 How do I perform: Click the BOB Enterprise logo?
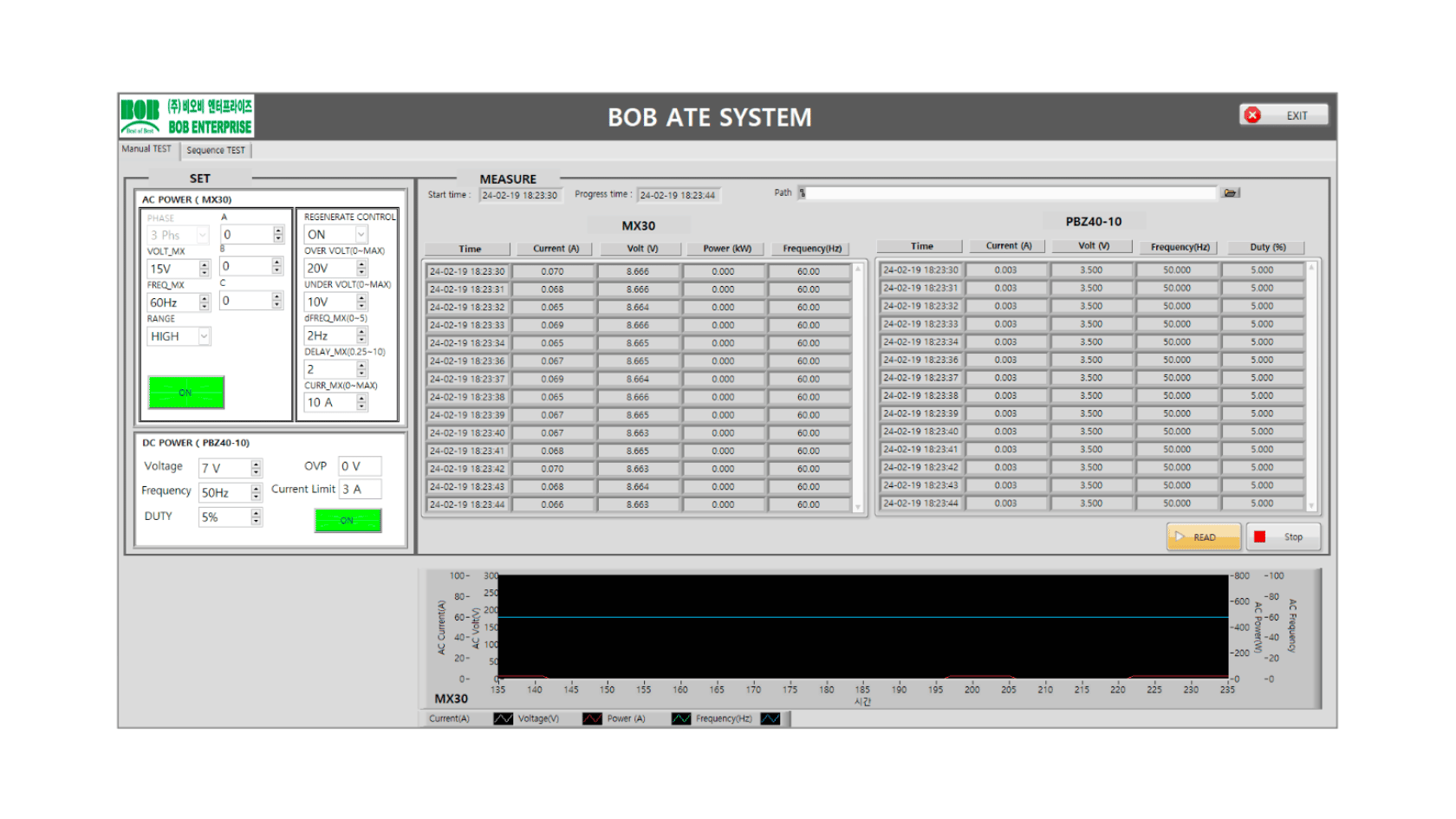186,117
